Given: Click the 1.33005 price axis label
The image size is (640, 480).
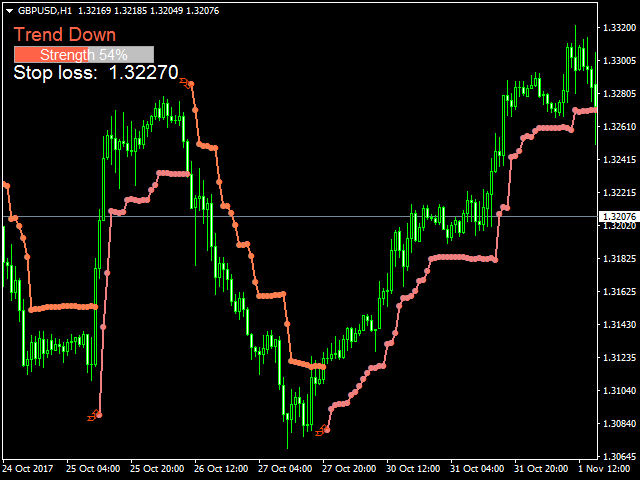Looking at the screenshot, I should [619, 61].
